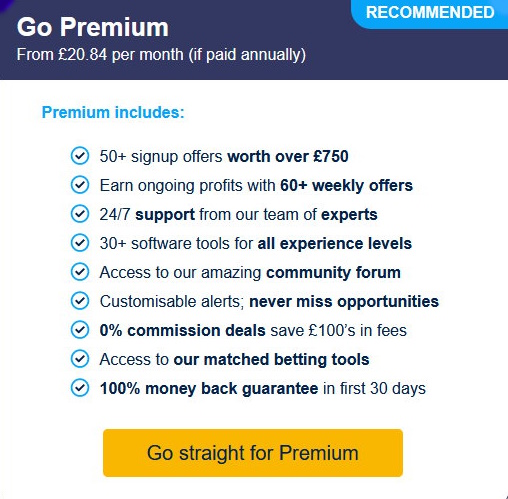Click the all experience levels text
This screenshot has height=499, width=508.
335,244
